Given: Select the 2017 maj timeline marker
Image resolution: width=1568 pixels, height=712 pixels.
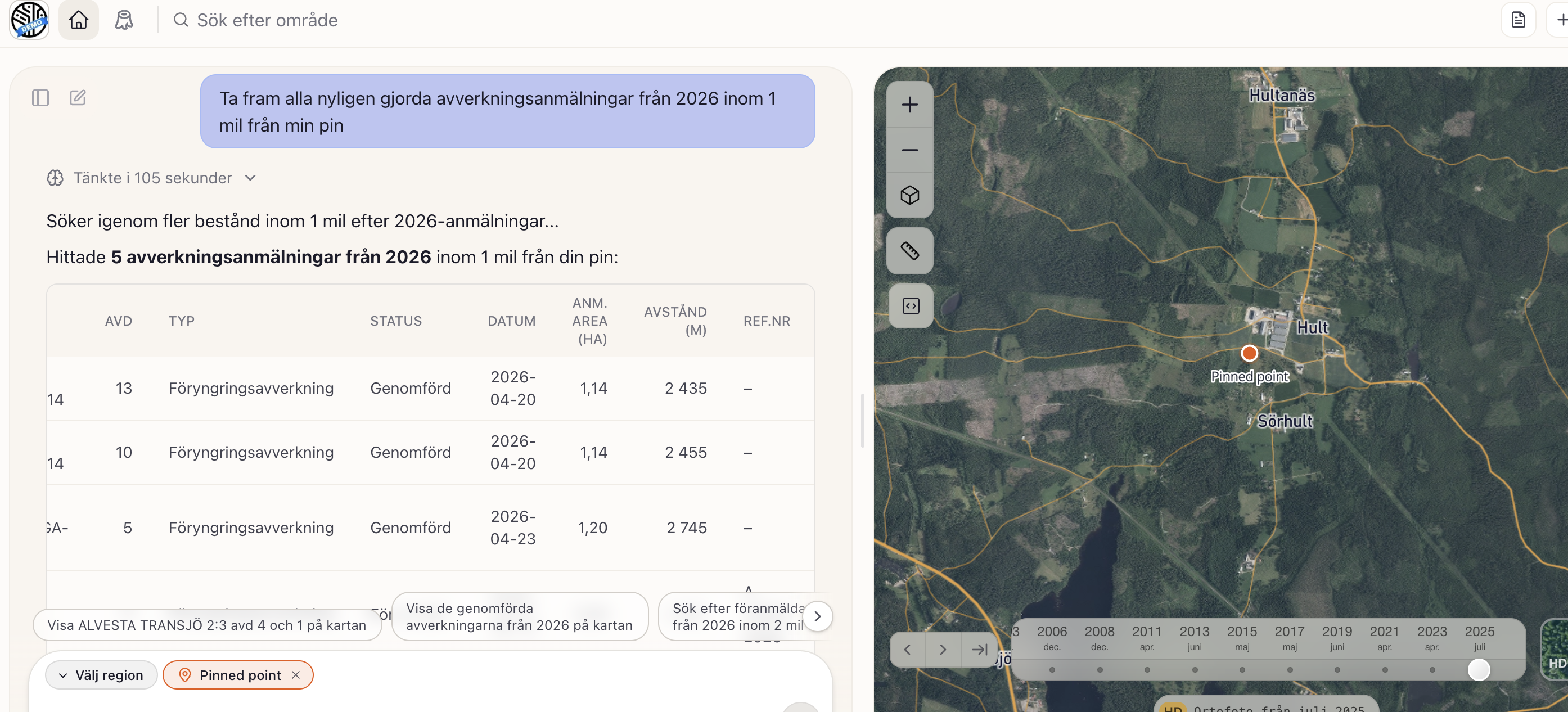Looking at the screenshot, I should 1289,669.
